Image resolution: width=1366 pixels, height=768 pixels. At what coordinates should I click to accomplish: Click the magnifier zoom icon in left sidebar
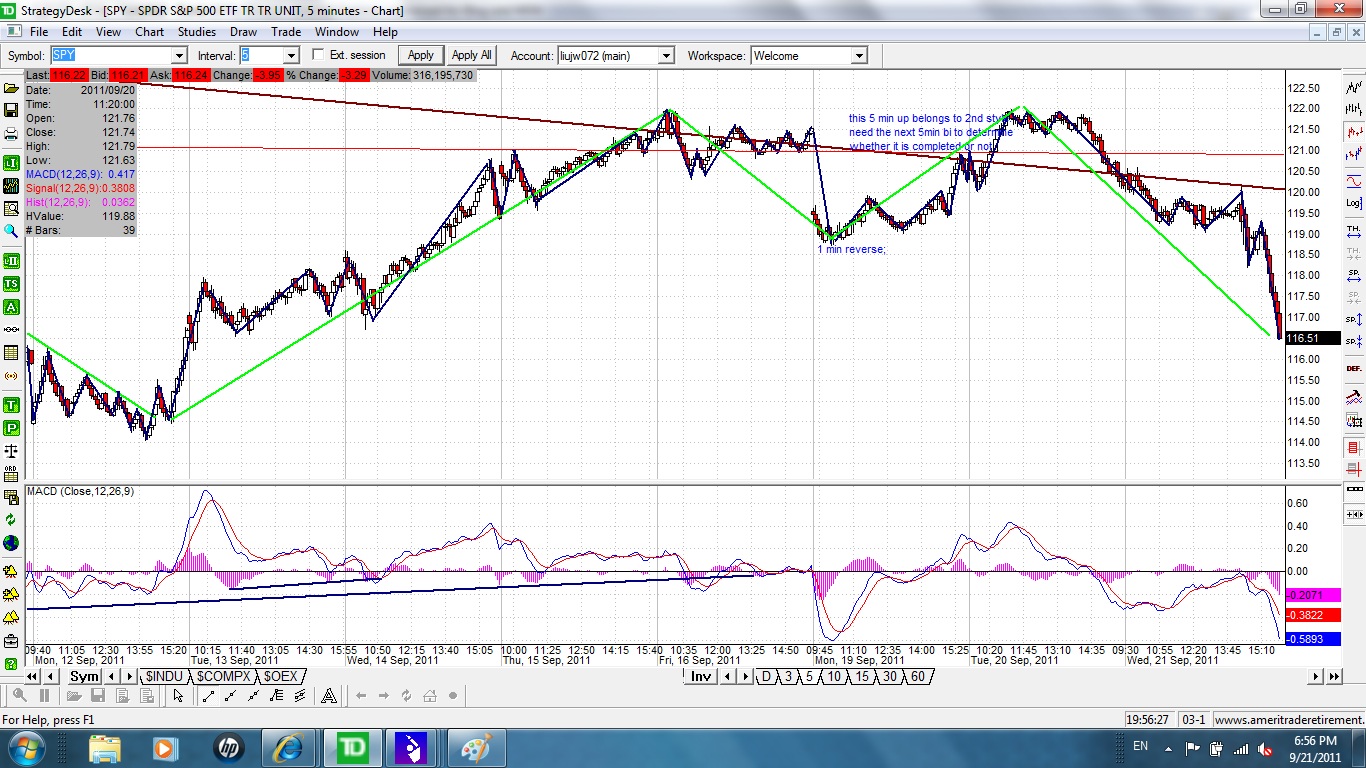pyautogui.click(x=12, y=231)
